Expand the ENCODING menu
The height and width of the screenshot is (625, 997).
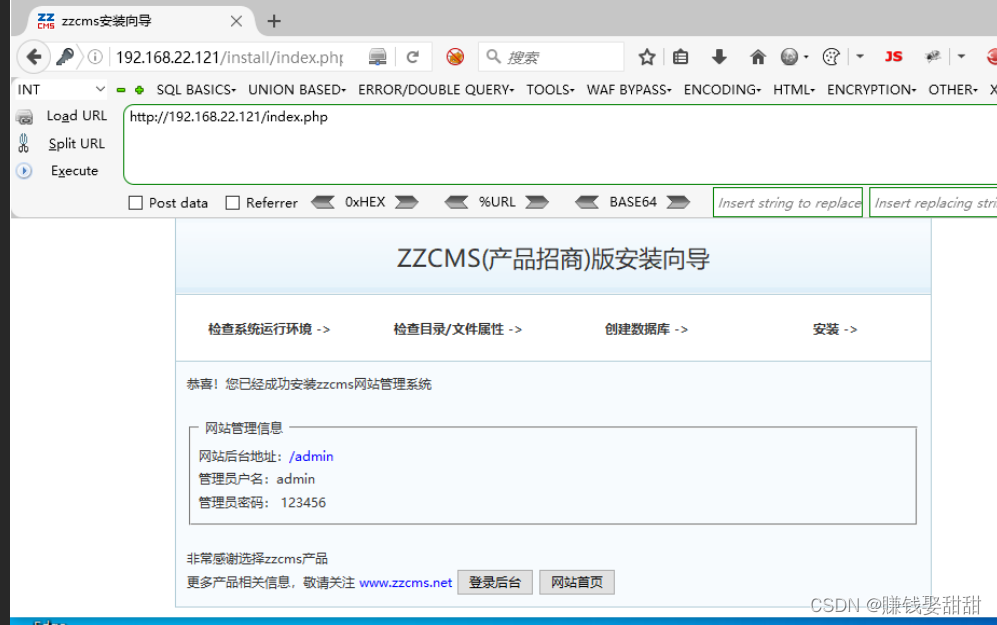722,90
